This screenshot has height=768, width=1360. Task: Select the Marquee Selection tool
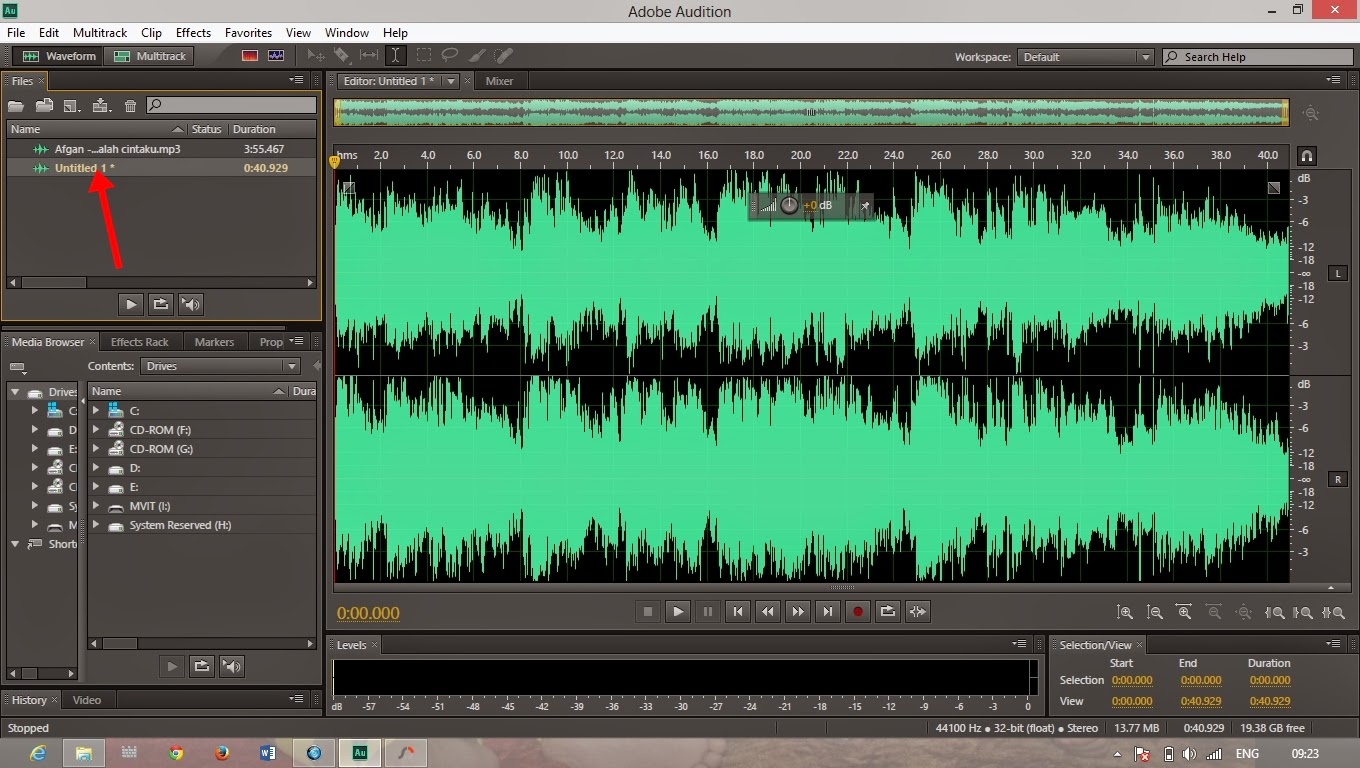coord(424,56)
